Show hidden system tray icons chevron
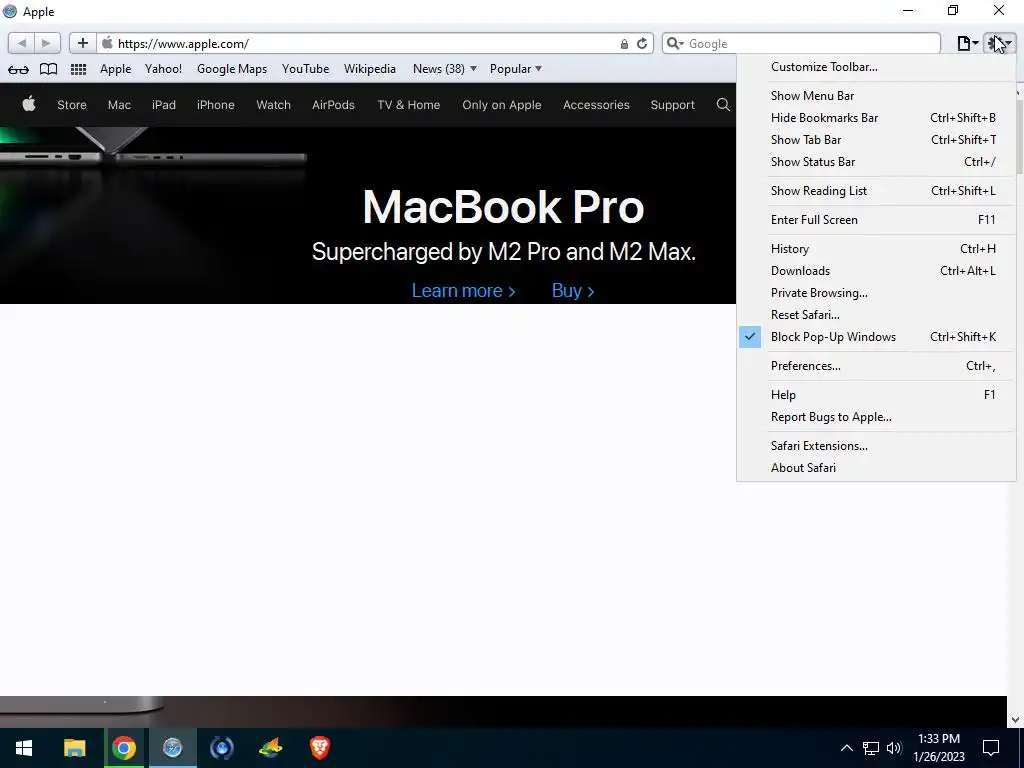The width and height of the screenshot is (1024, 768). click(x=846, y=748)
